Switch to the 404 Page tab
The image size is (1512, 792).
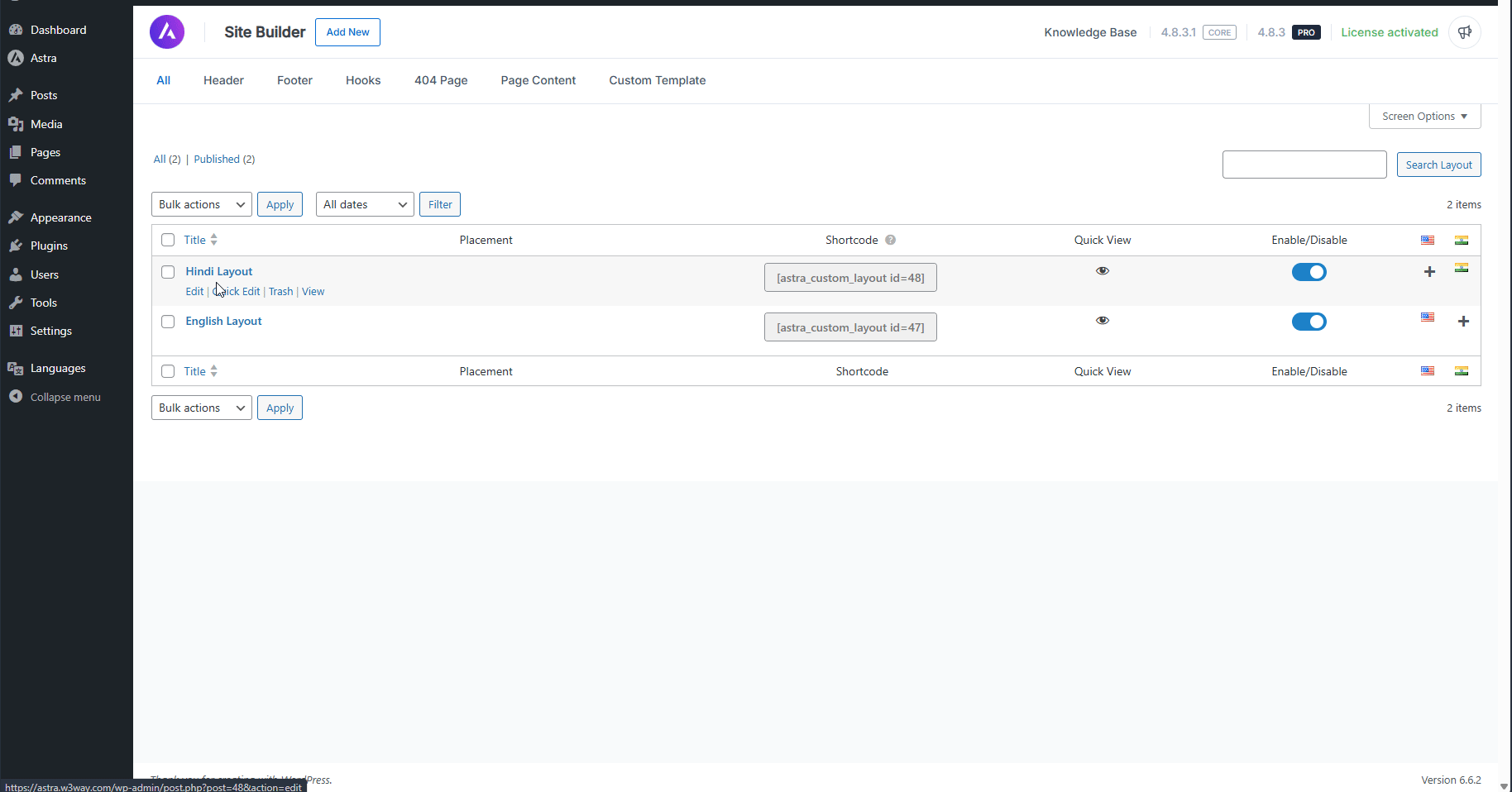(x=441, y=80)
